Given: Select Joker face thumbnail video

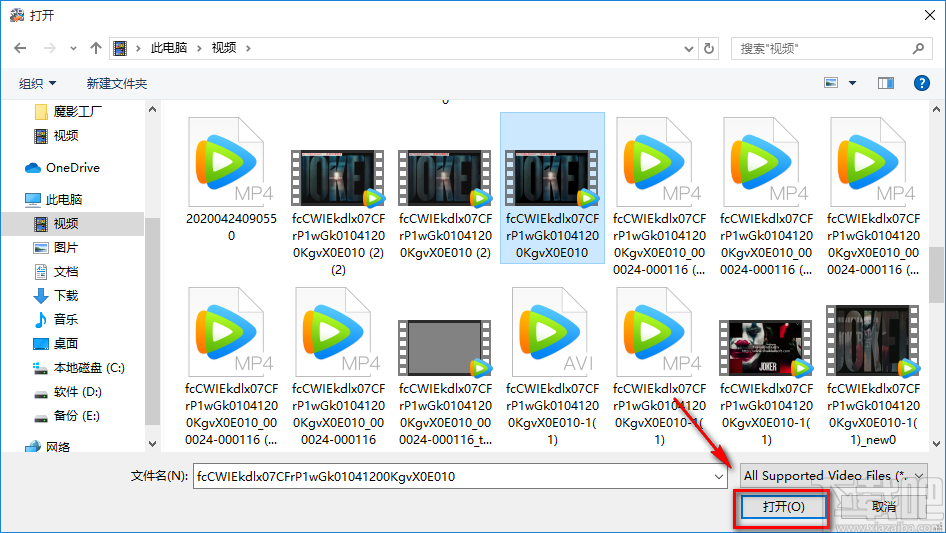Looking at the screenshot, I should 766,348.
